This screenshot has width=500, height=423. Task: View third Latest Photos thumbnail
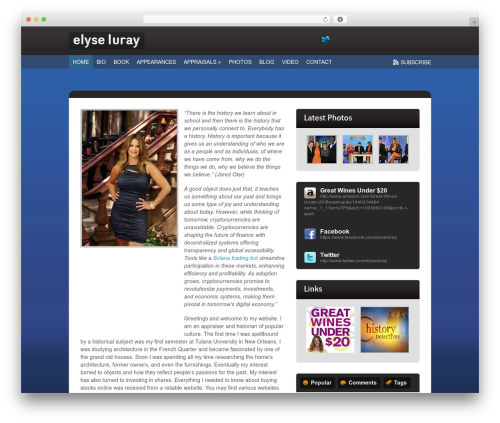(x=394, y=149)
